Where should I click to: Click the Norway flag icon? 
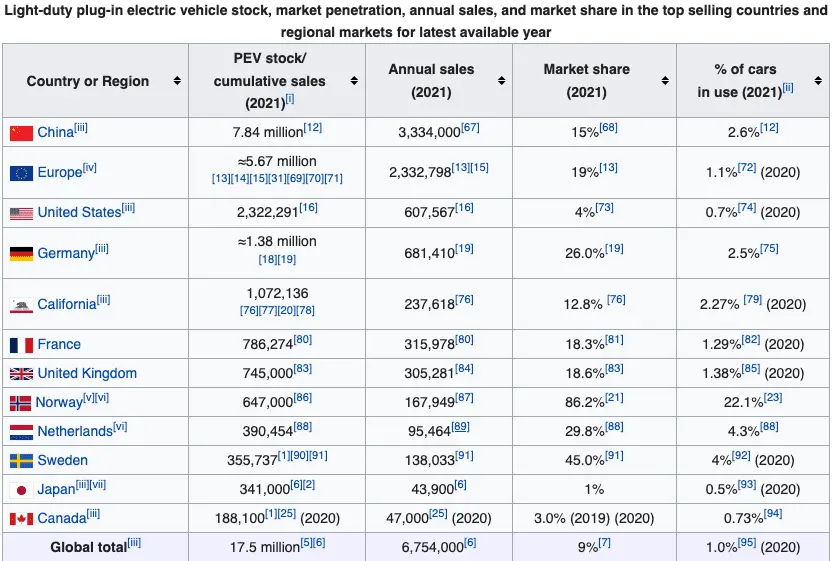click(x=21, y=403)
